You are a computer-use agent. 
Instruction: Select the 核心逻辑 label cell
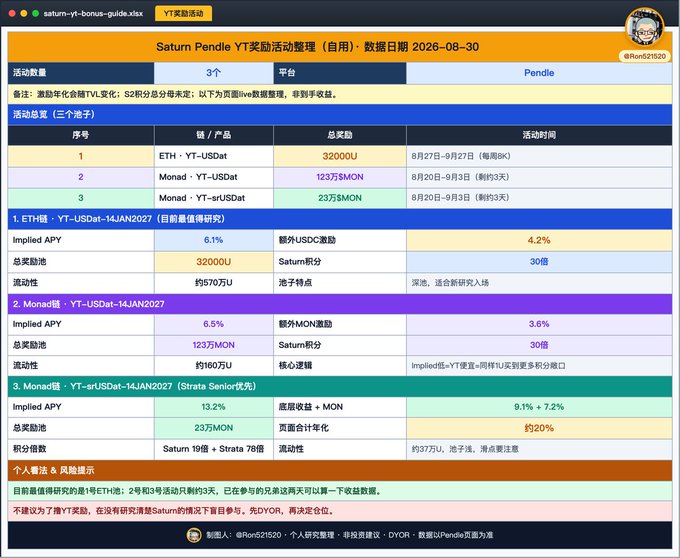[340, 365]
